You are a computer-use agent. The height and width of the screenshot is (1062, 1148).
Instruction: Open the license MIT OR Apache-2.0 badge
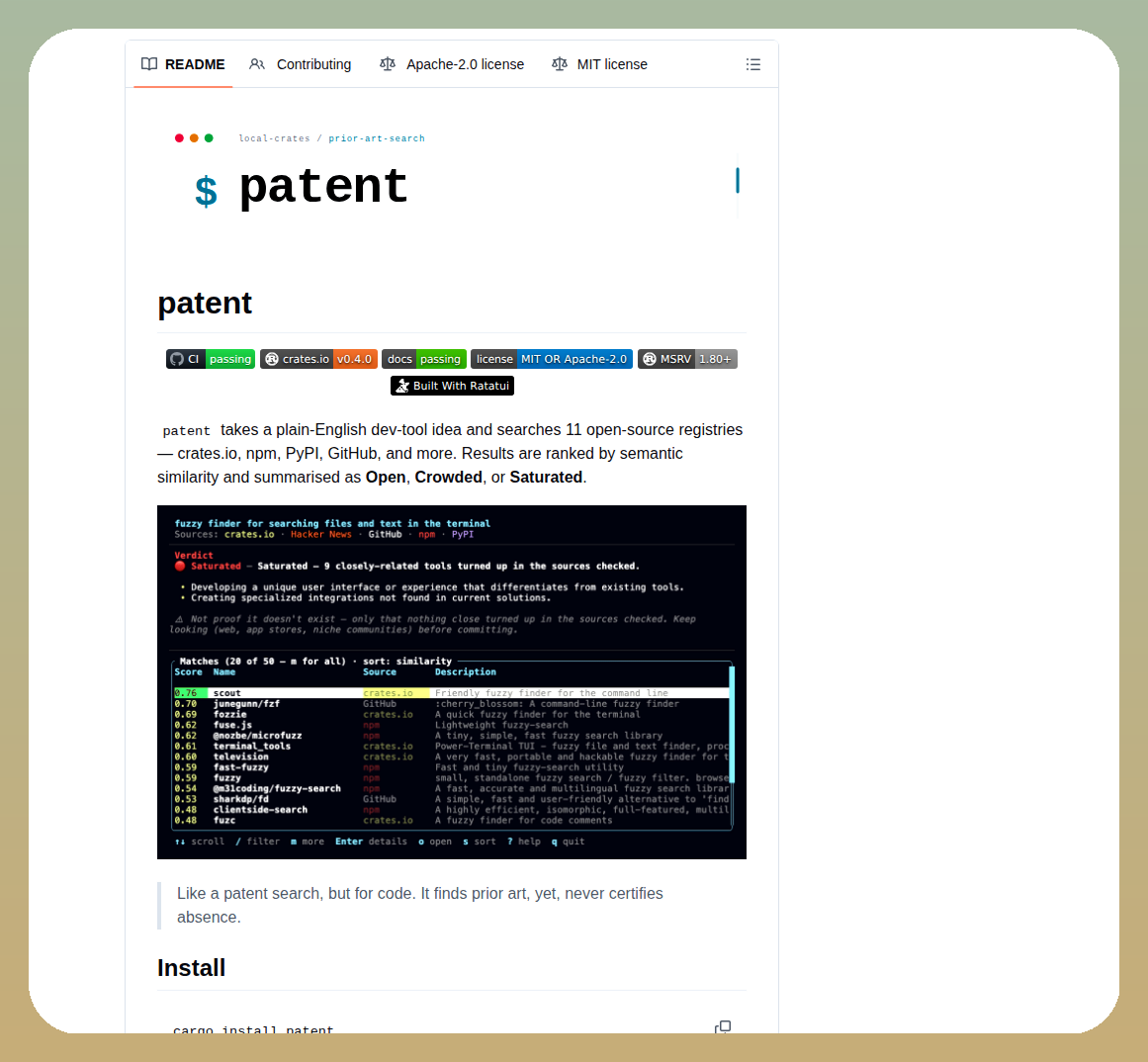pyautogui.click(x=552, y=359)
